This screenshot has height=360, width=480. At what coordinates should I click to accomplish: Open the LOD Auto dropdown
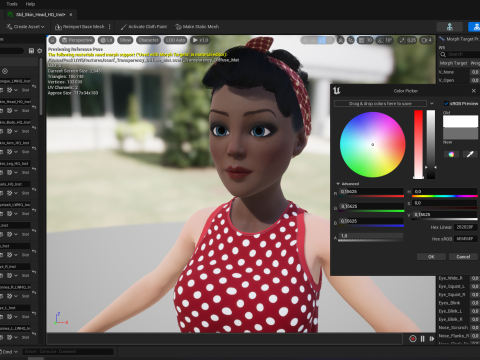(175, 40)
